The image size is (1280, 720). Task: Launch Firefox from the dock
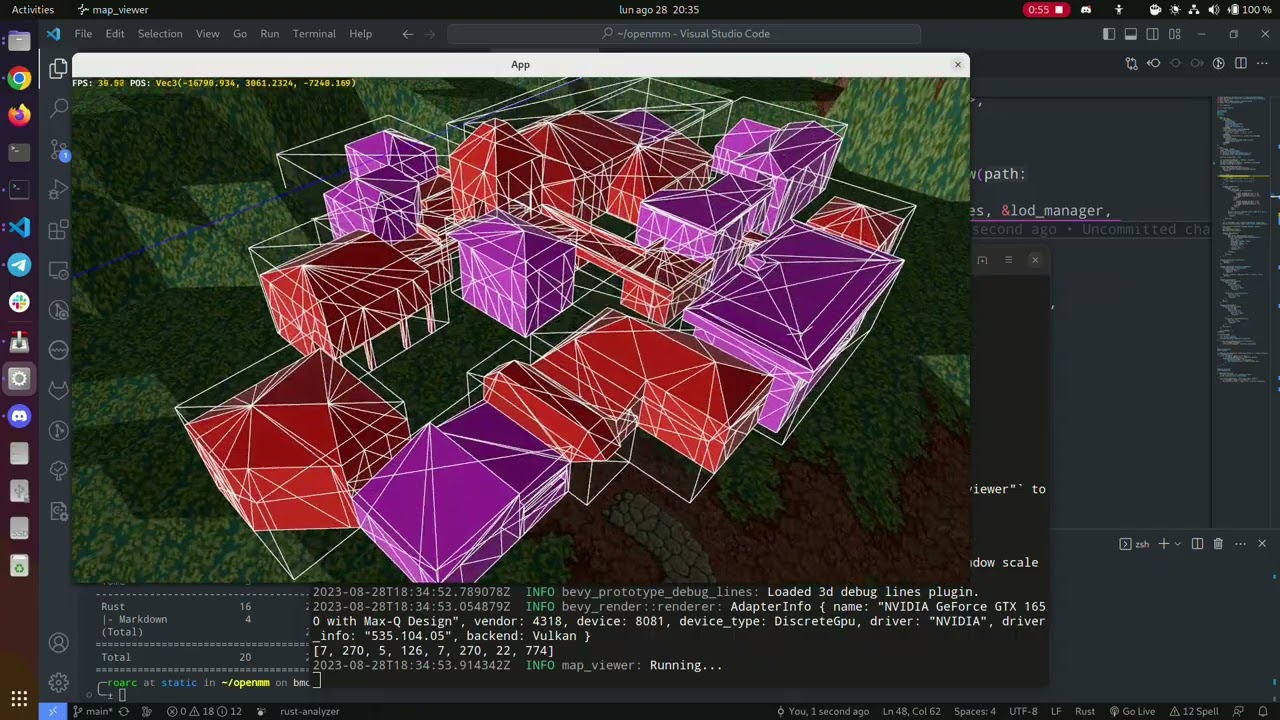(x=19, y=115)
